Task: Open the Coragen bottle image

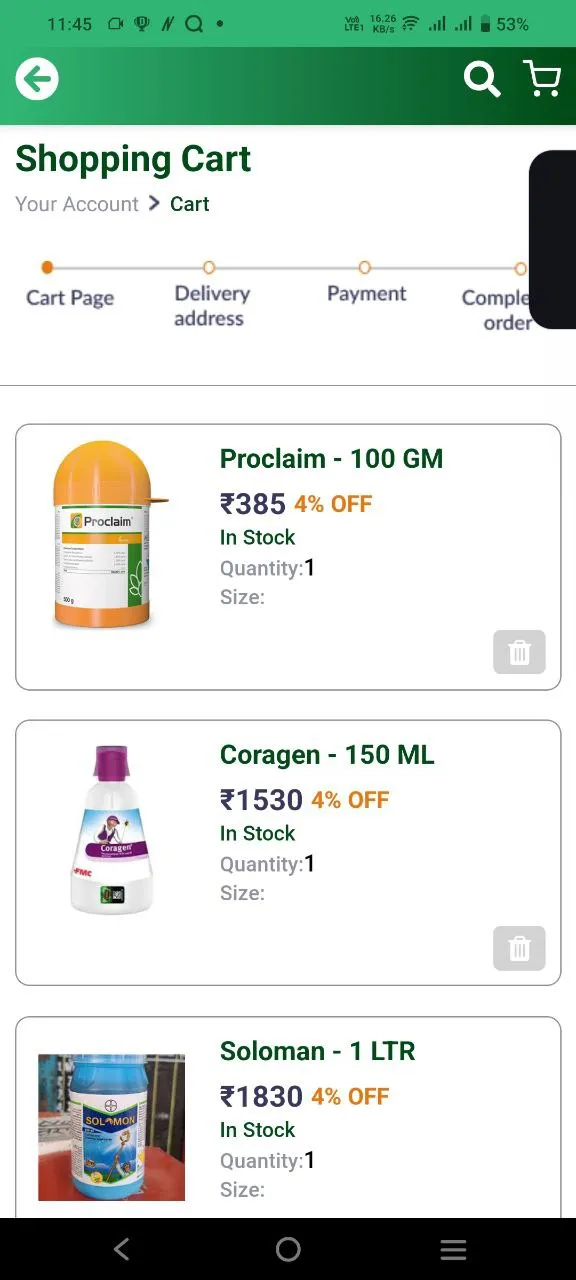Action: 111,829
